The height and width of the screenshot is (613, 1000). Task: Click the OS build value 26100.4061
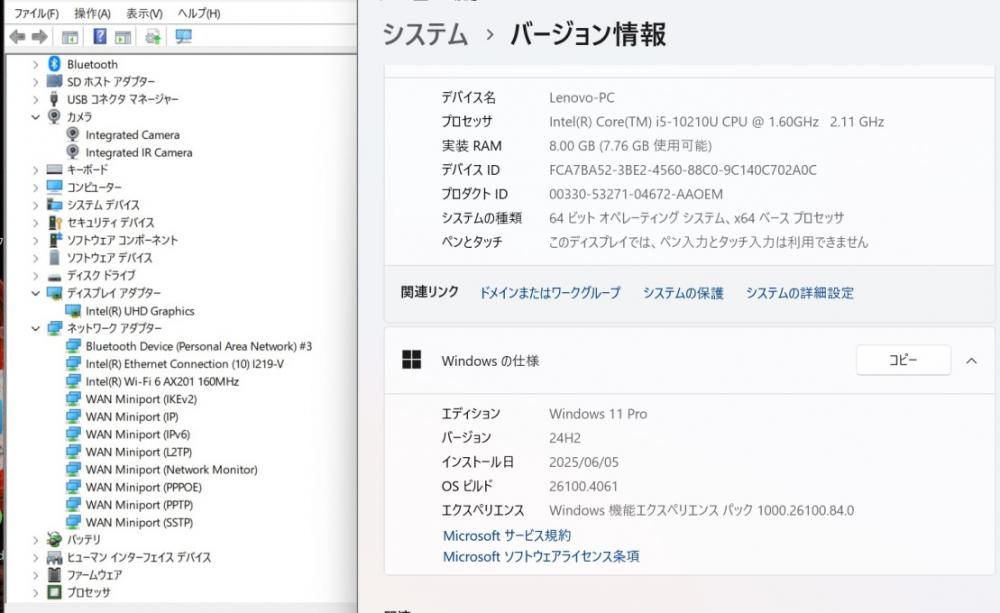tap(583, 487)
